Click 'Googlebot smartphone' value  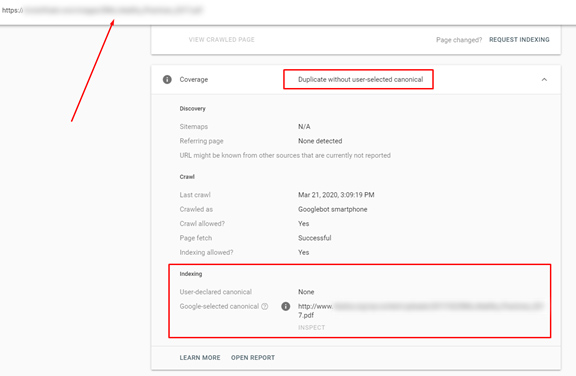332,209
